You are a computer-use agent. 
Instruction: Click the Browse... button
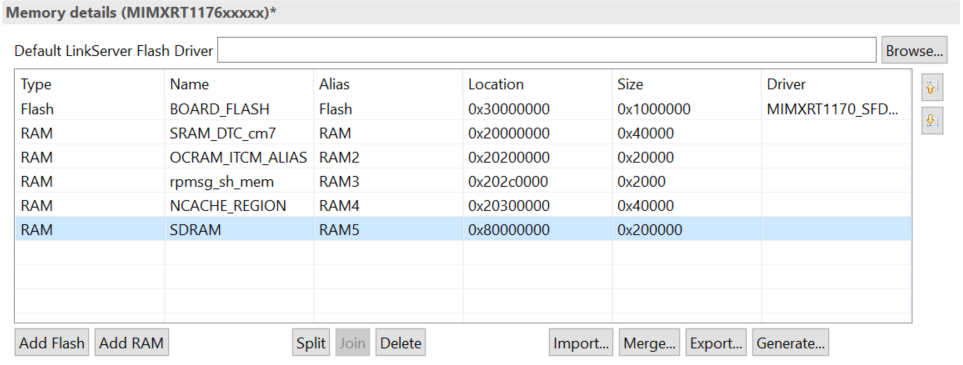coord(914,51)
